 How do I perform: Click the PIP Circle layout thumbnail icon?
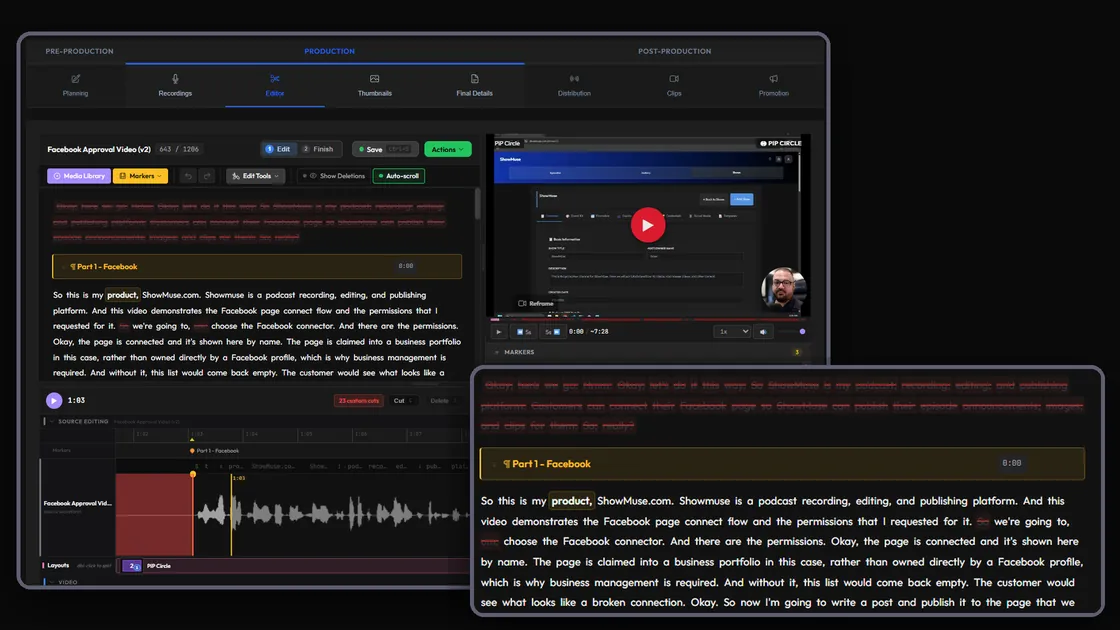[132, 566]
